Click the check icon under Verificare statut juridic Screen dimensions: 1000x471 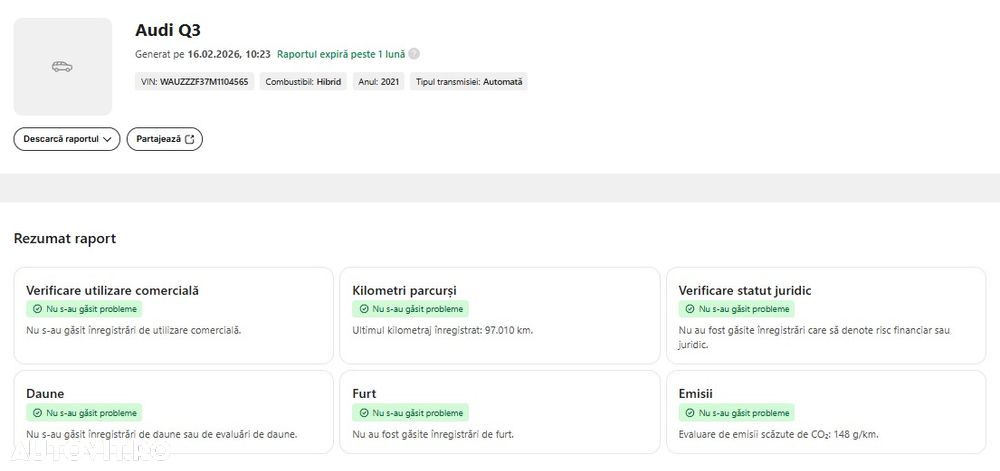(690, 310)
